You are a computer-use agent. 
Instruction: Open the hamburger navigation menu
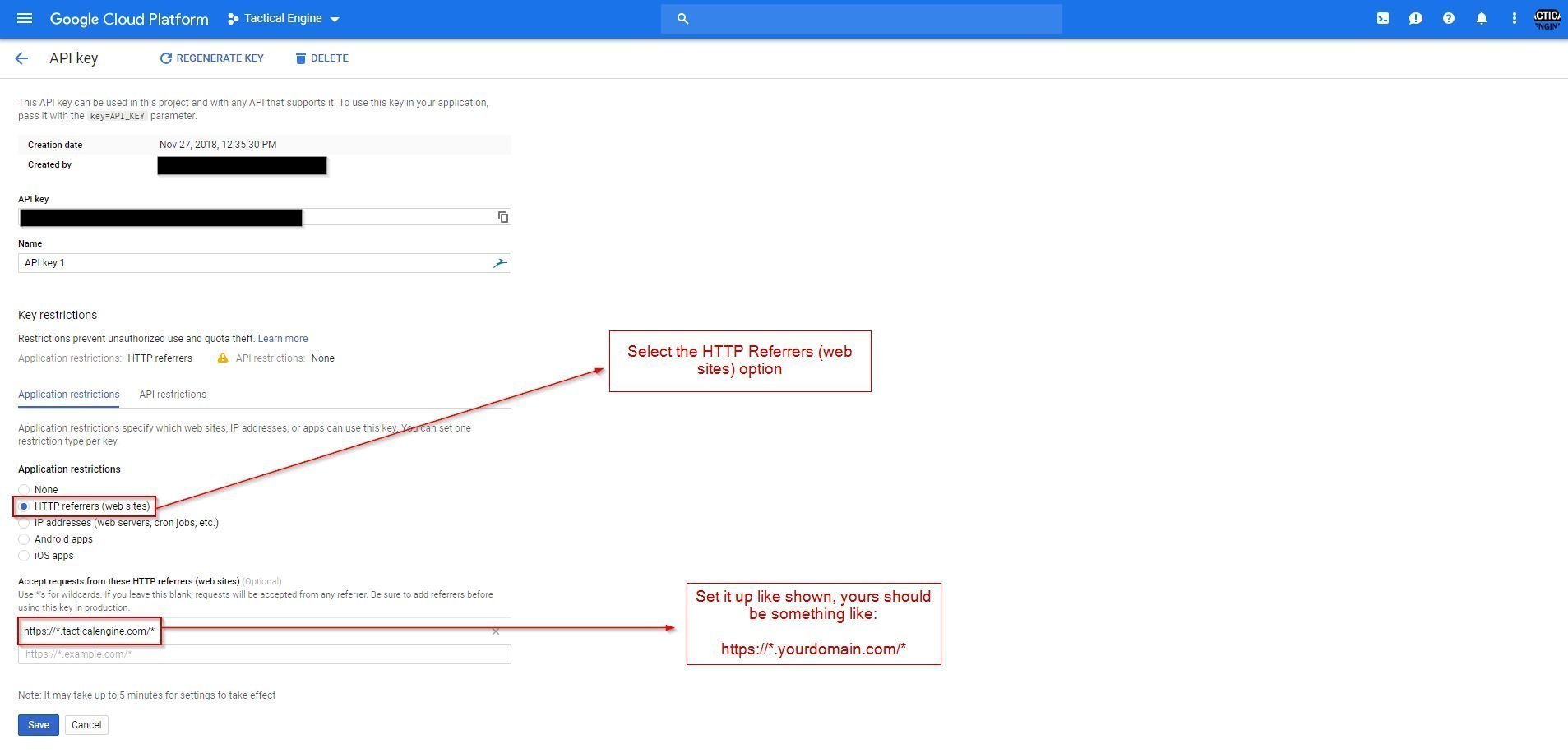coord(25,18)
